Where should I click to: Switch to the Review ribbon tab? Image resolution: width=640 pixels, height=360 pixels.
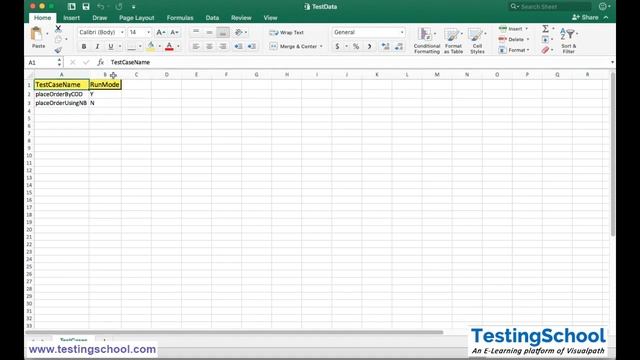(x=241, y=18)
